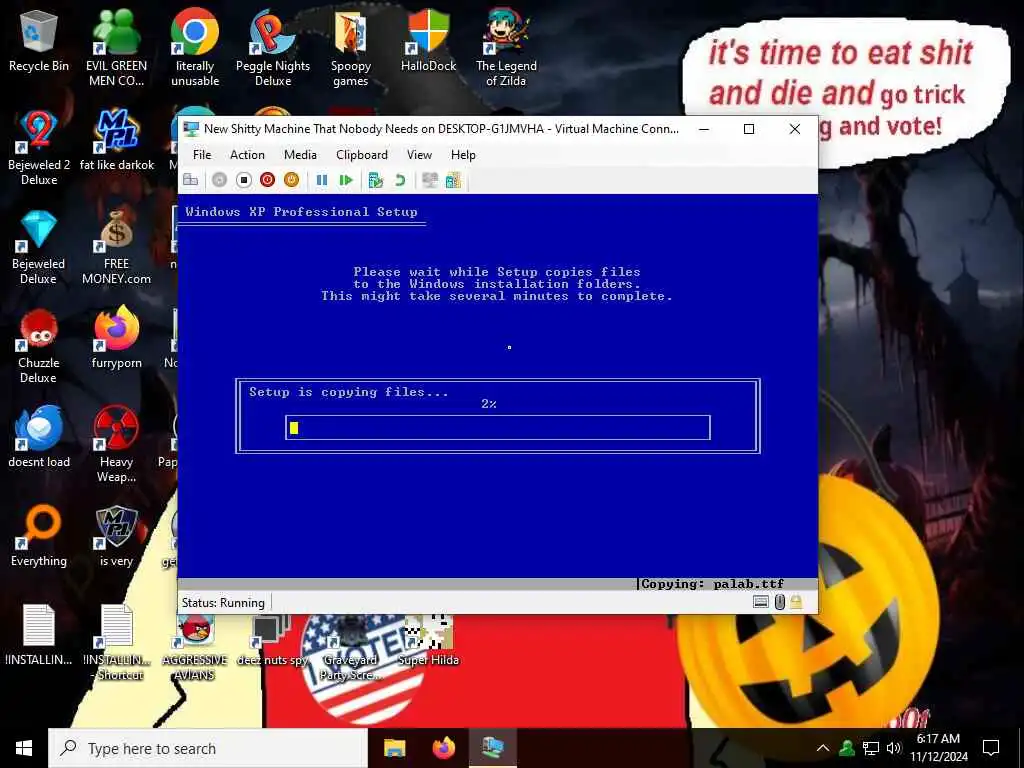This screenshot has width=1024, height=768.
Task: Save the VM state with the orange icon
Action: point(291,180)
